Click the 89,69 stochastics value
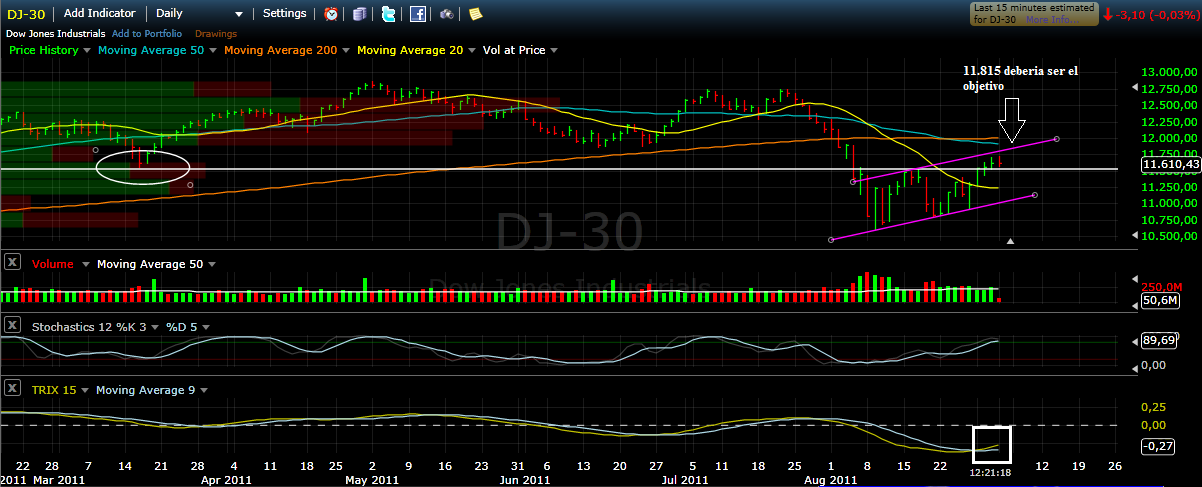Viewport: 1202px width, 487px height. click(x=1158, y=341)
